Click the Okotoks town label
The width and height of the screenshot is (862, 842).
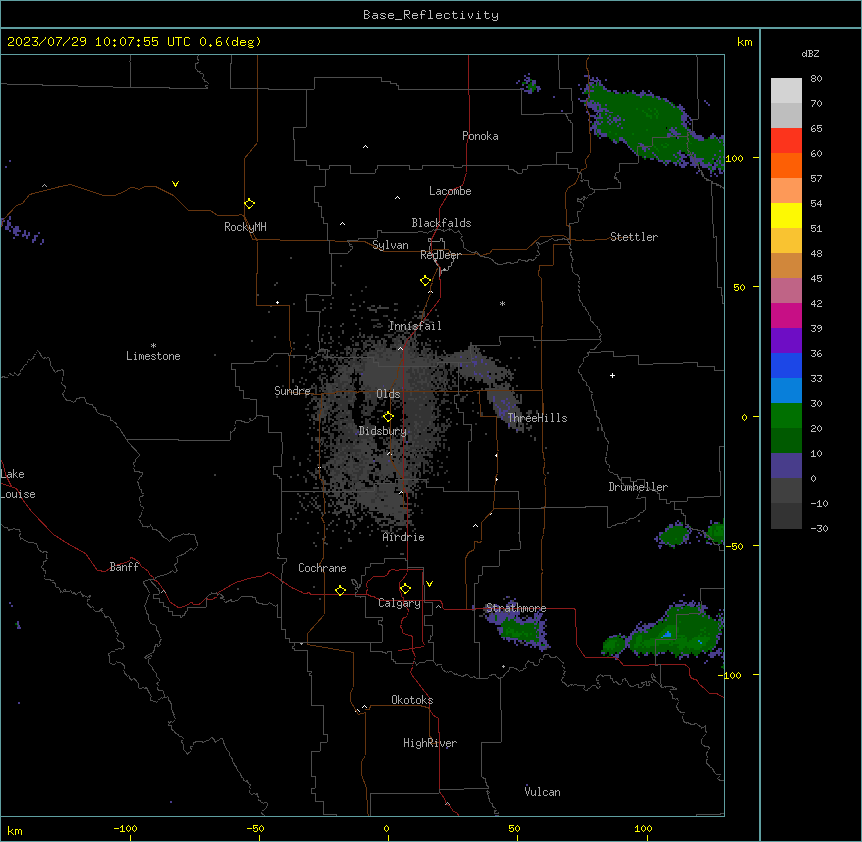pyautogui.click(x=412, y=700)
